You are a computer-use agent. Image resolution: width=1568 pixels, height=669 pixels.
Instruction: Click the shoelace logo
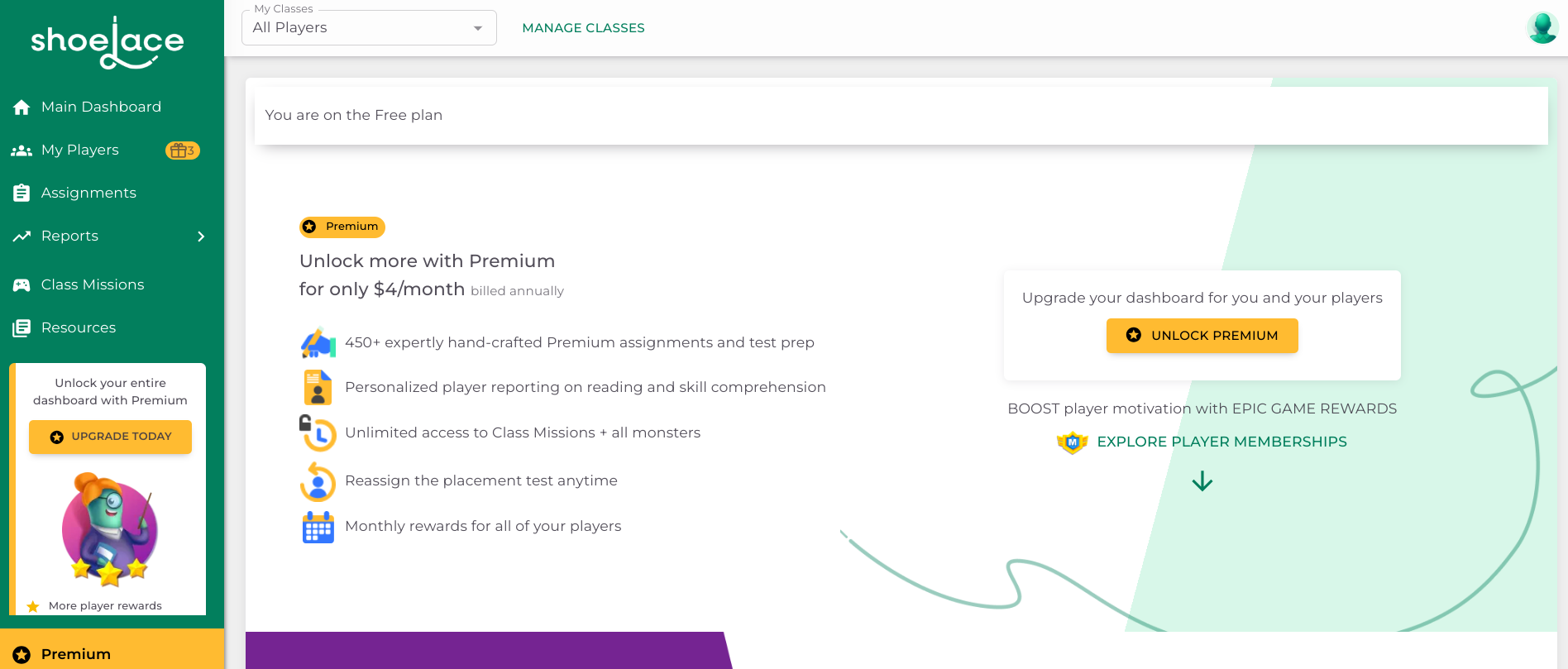pyautogui.click(x=108, y=42)
